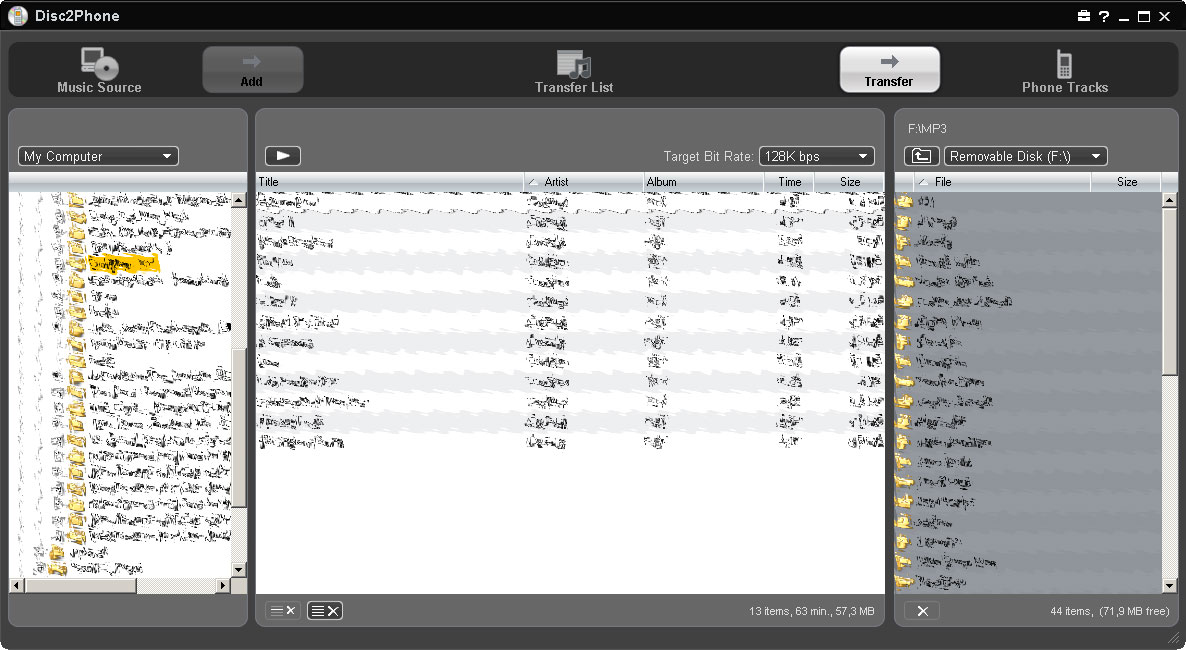Open the Phone Tracks section

(1064, 71)
